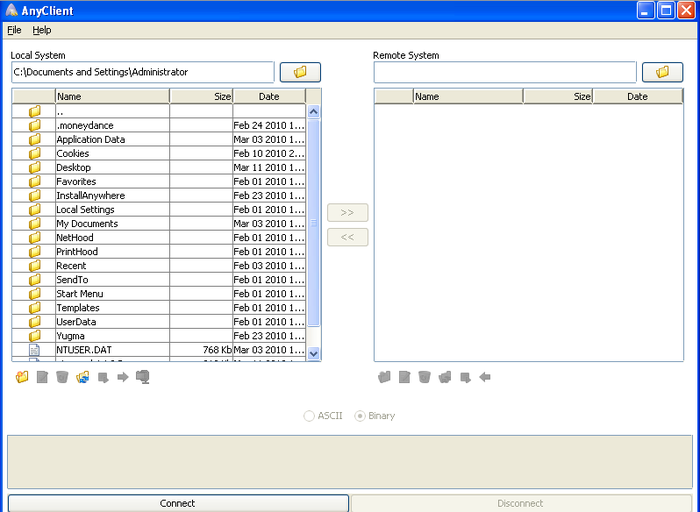Screen dimensions: 700x512
Task: Click the folder icon of the .moneydance row
Action: click(34, 125)
